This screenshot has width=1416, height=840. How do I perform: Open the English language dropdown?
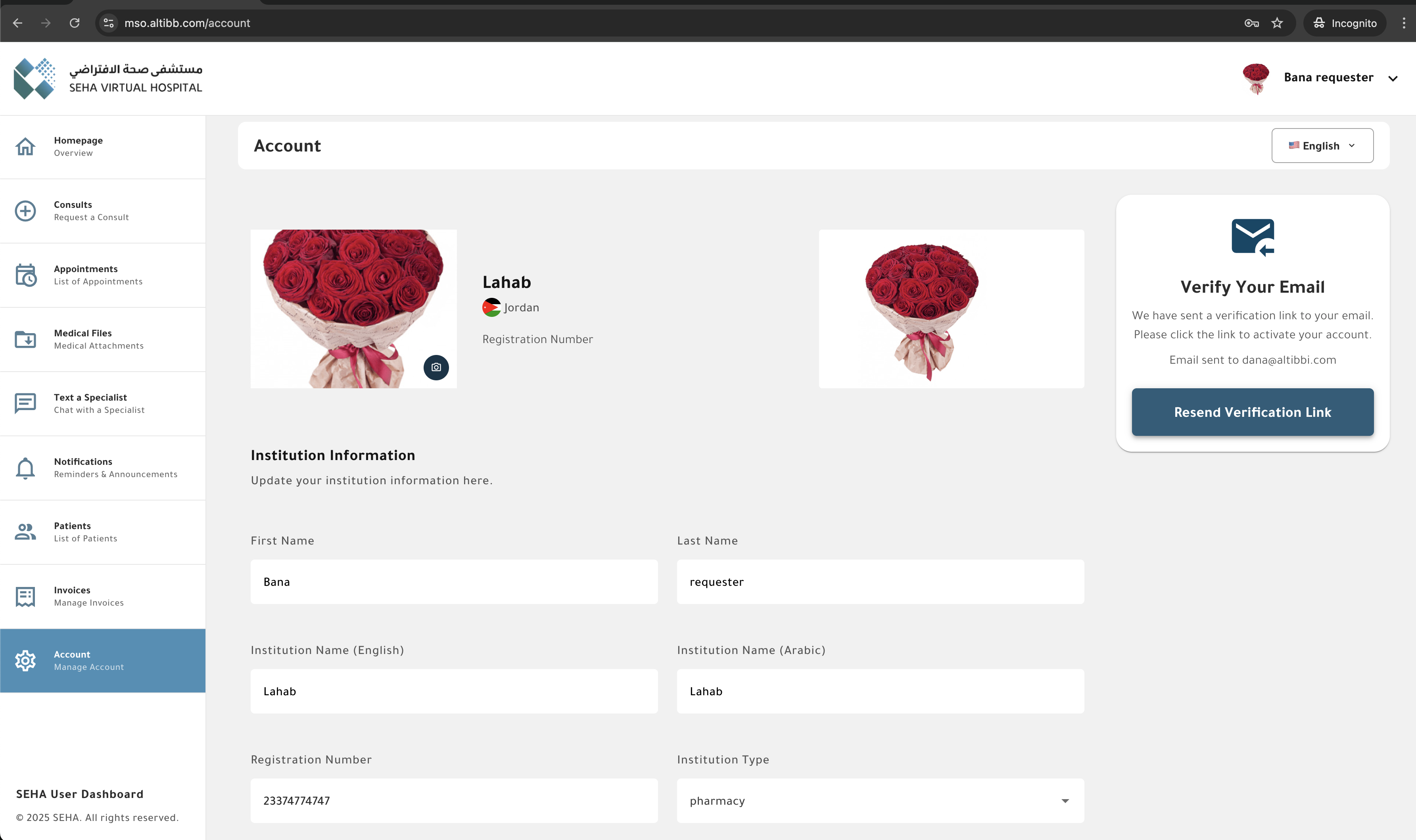click(1322, 146)
